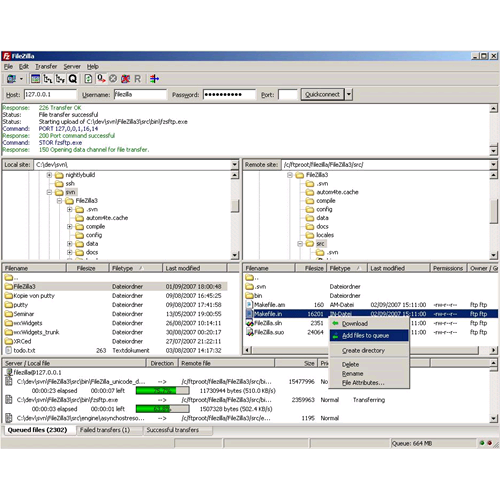Viewport: 500px width, 500px height.
Task: Open the Server menu
Action: tap(72, 67)
